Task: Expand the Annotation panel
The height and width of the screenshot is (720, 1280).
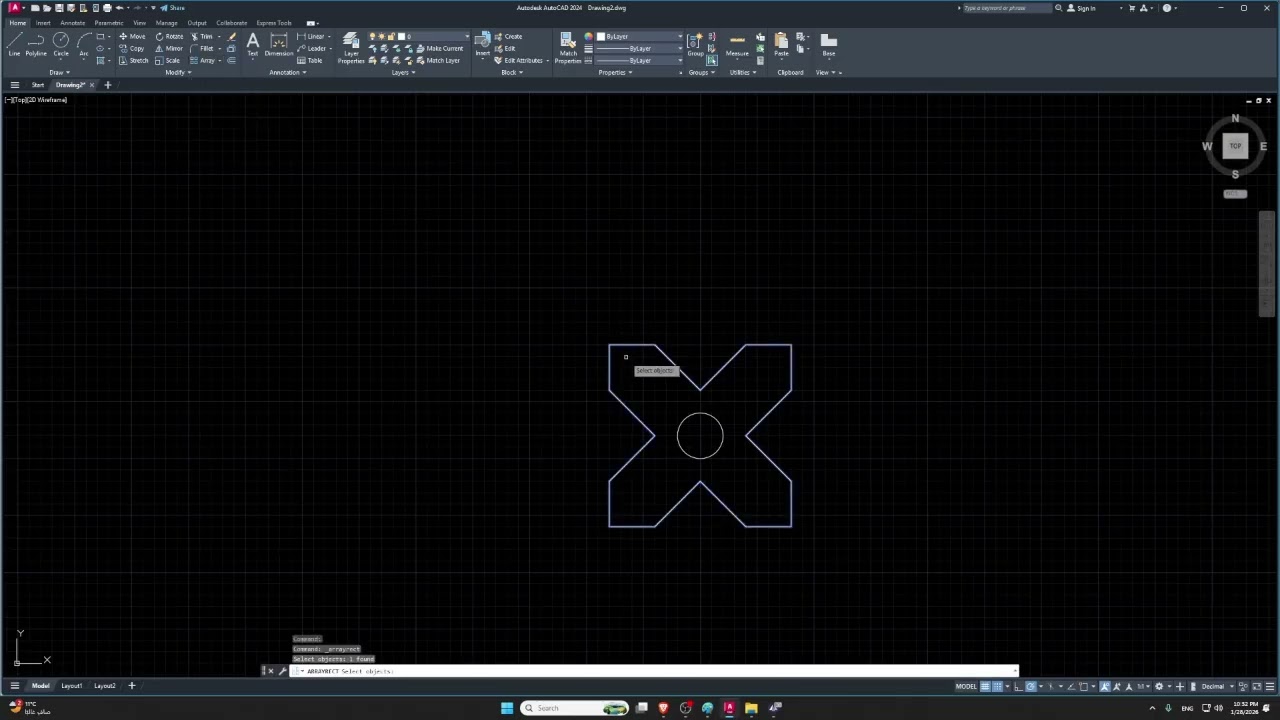Action: click(287, 72)
